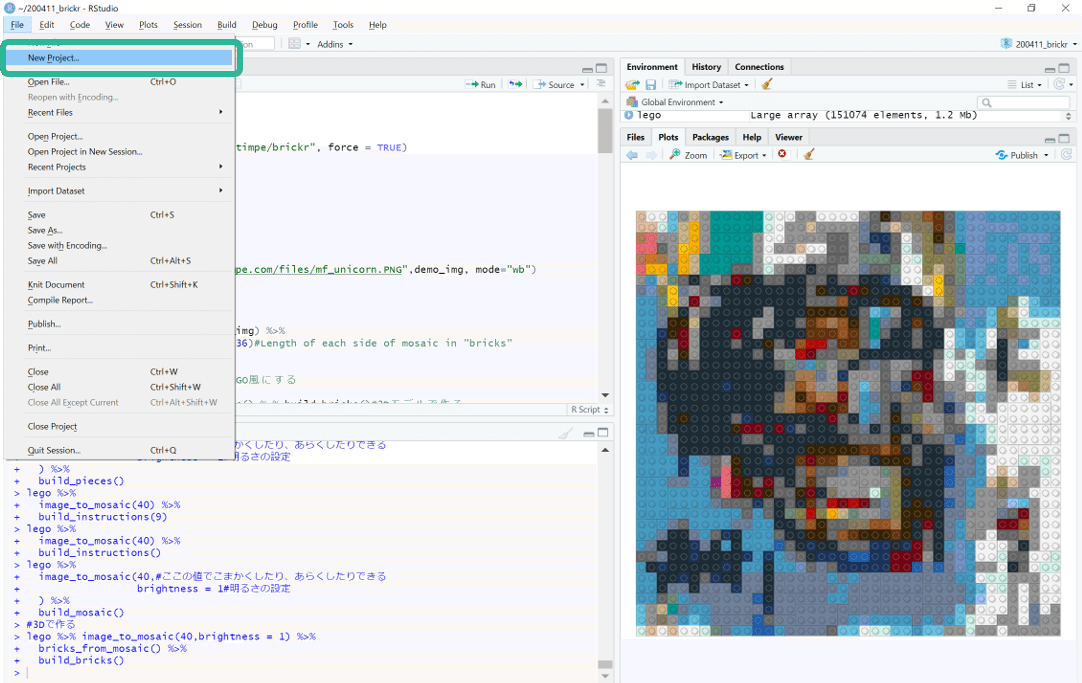Open the Publish dropdown arrow in Plots pane
1082x683 pixels.
1046,155
